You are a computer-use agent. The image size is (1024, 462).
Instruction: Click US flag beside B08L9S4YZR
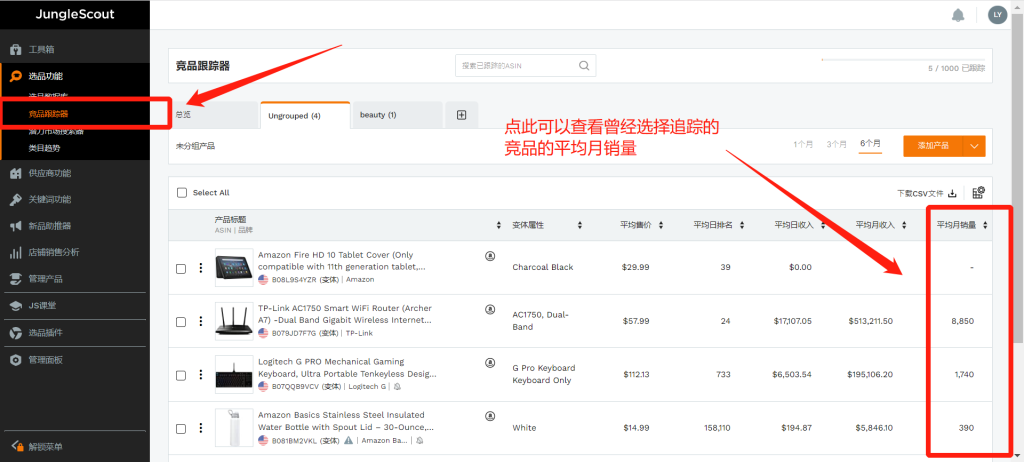pyautogui.click(x=263, y=280)
